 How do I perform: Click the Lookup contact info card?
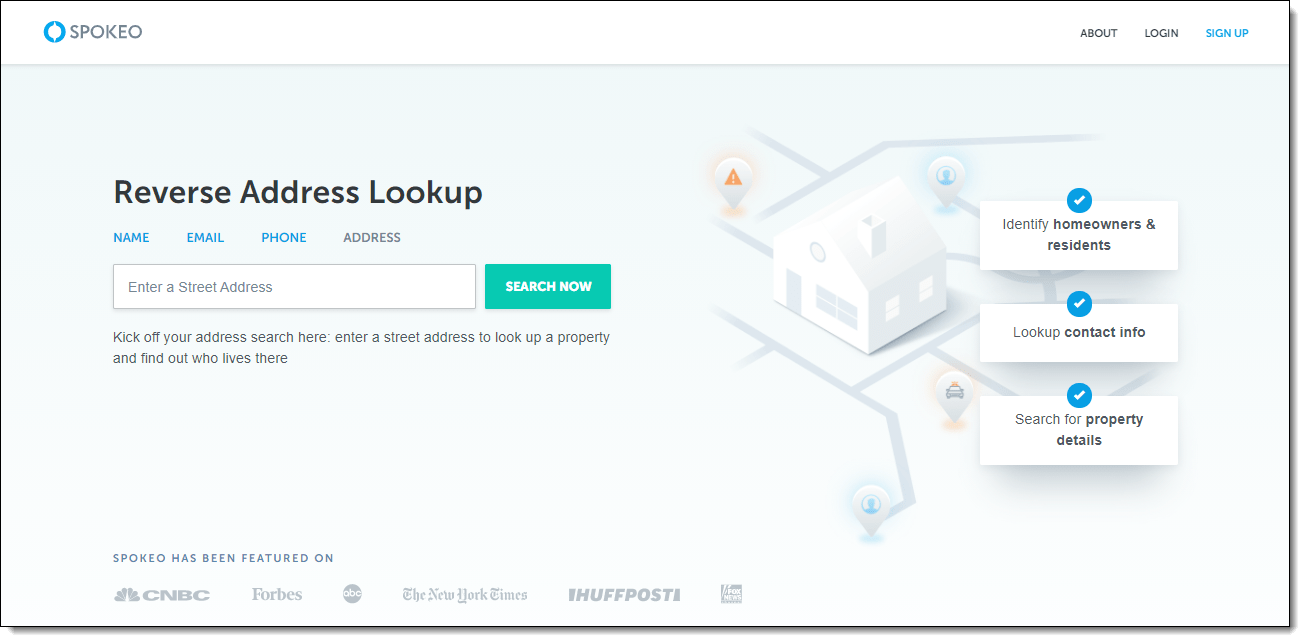[x=1079, y=333]
